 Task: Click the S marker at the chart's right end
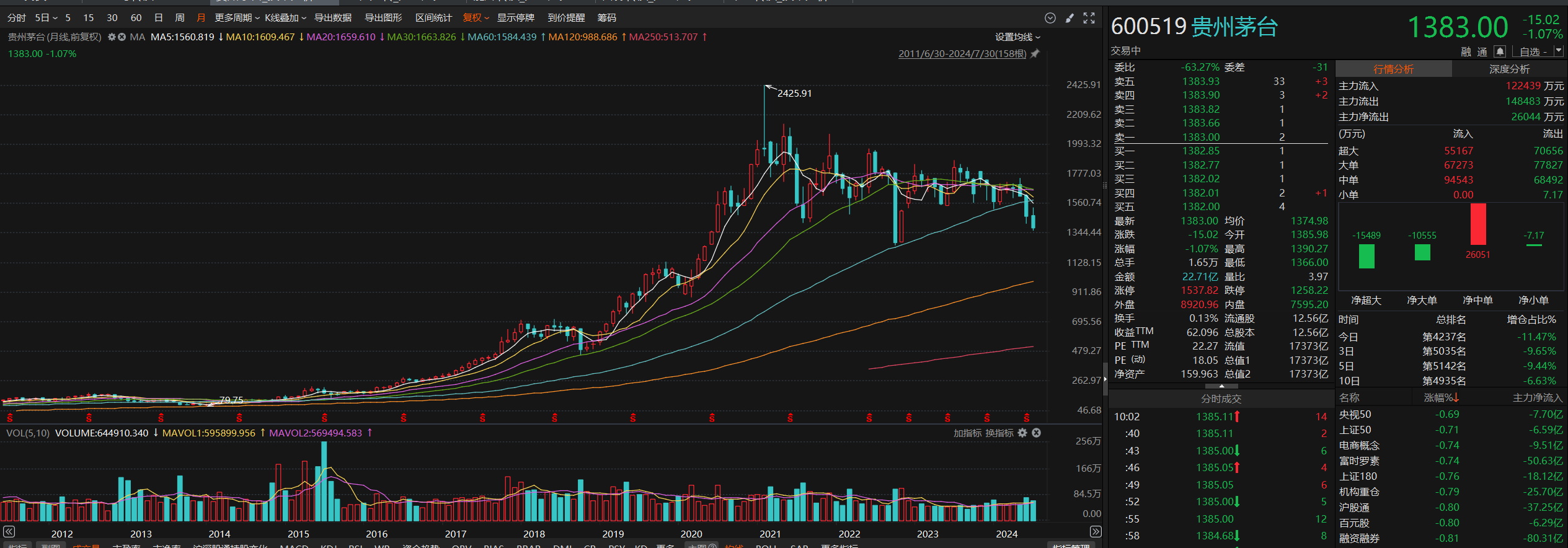pyautogui.click(x=1026, y=418)
